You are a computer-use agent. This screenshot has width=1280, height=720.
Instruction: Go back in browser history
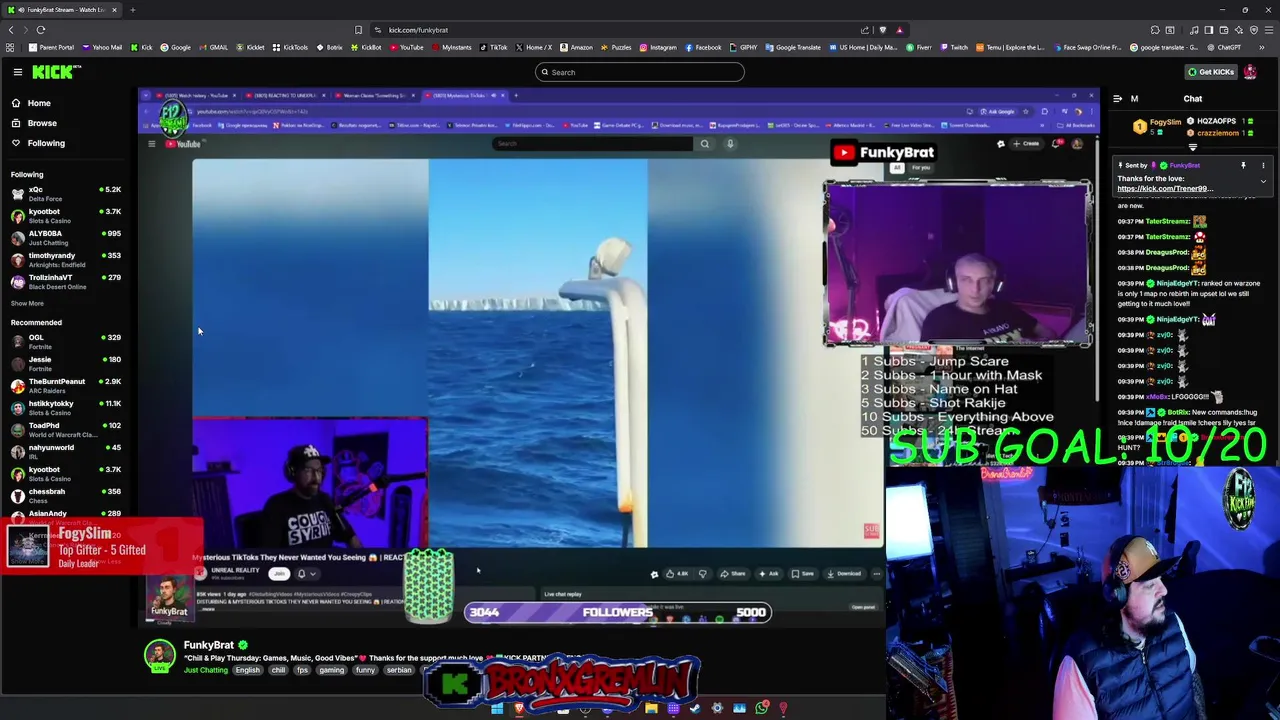pos(11,30)
